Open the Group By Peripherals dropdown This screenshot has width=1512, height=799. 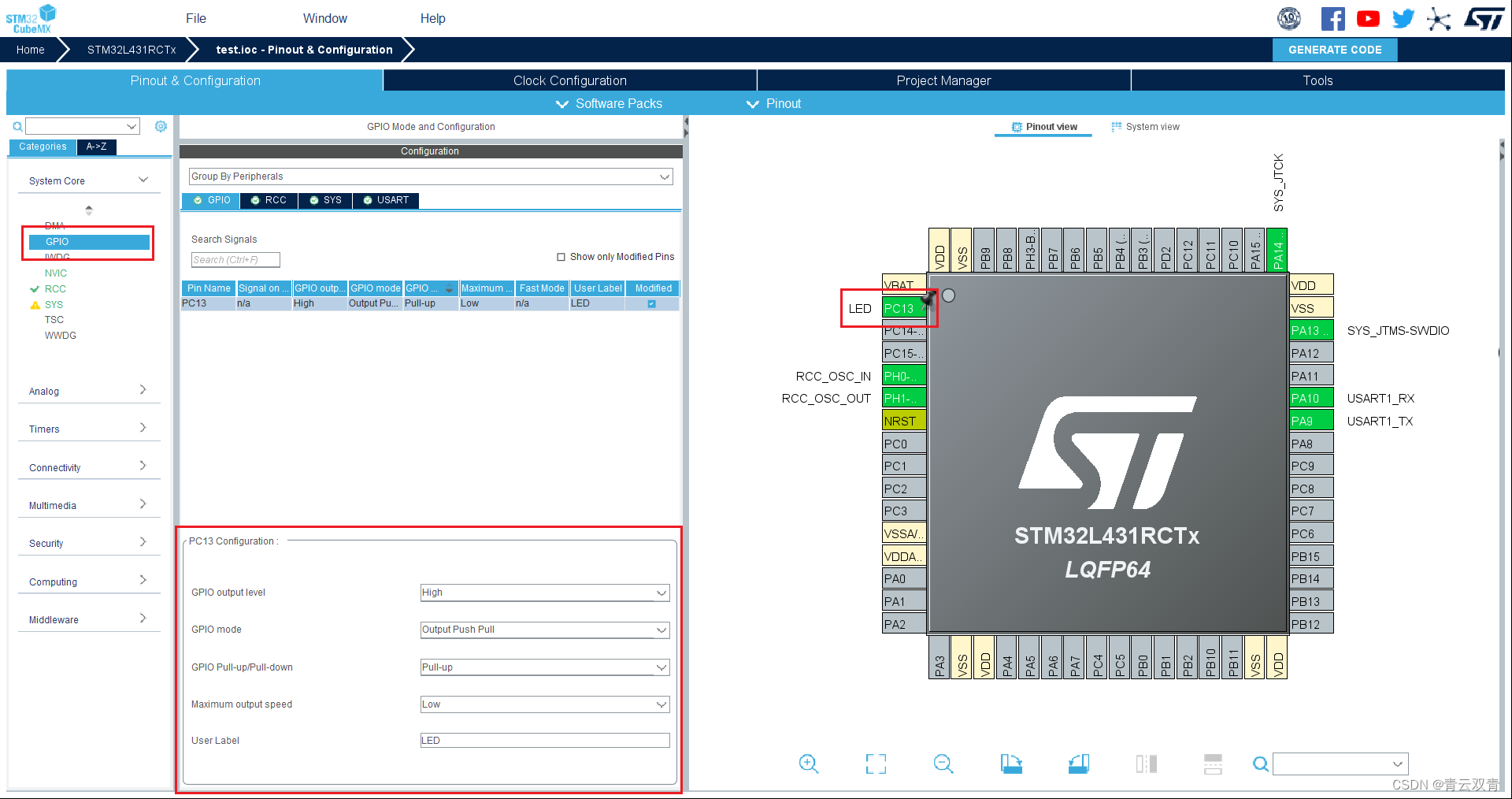431,177
